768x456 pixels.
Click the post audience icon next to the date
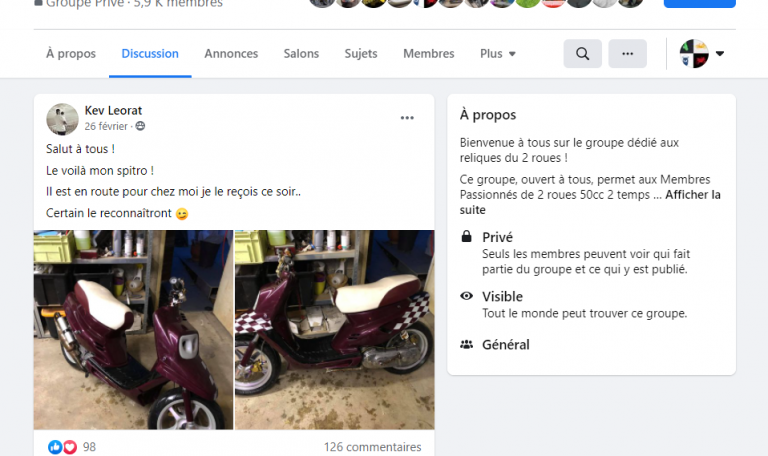[140, 126]
